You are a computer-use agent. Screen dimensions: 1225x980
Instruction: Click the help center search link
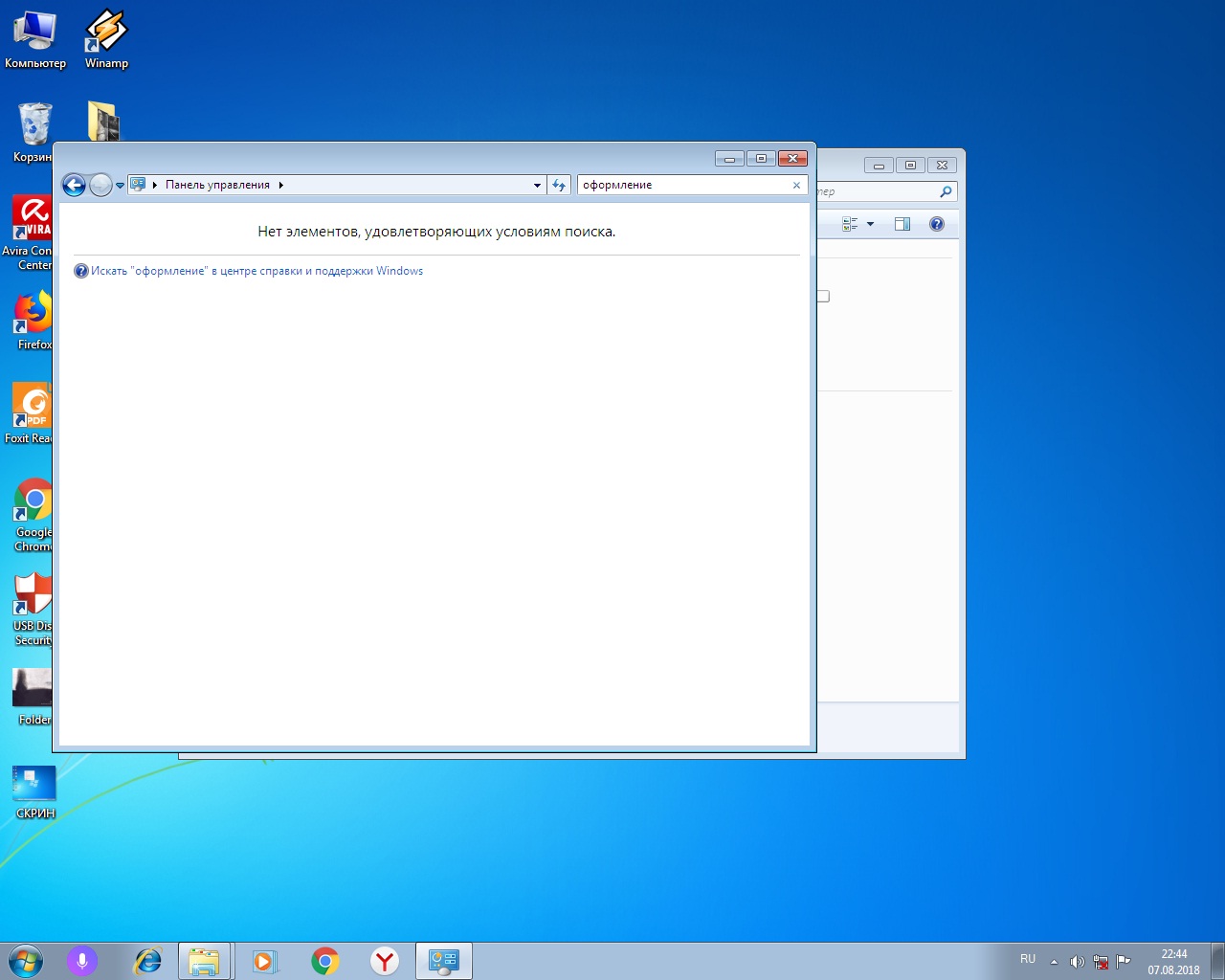(x=256, y=271)
